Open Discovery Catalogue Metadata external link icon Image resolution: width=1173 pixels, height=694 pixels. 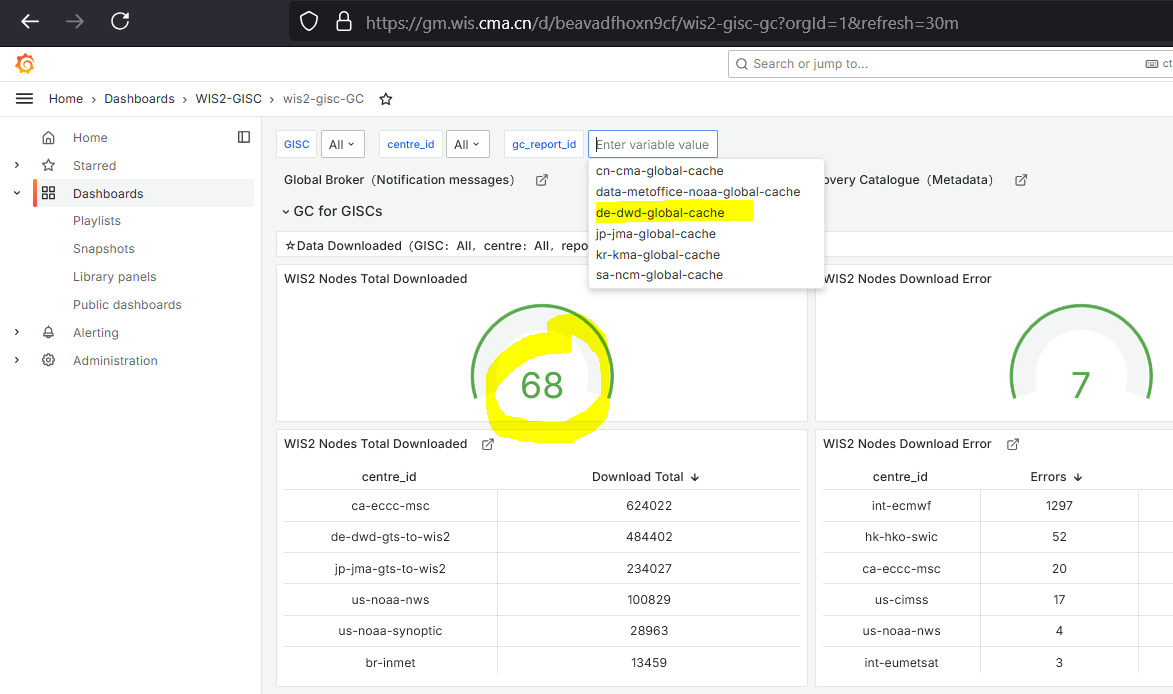click(x=1020, y=180)
